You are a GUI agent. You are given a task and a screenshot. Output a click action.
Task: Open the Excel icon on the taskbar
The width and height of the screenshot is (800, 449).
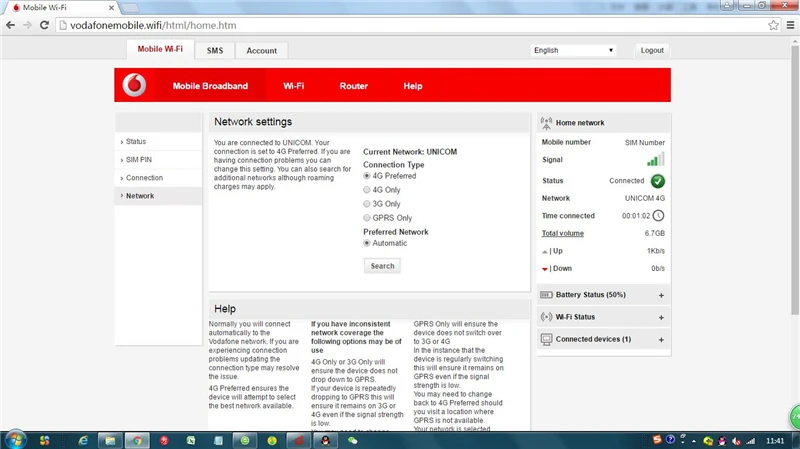(x=191, y=440)
